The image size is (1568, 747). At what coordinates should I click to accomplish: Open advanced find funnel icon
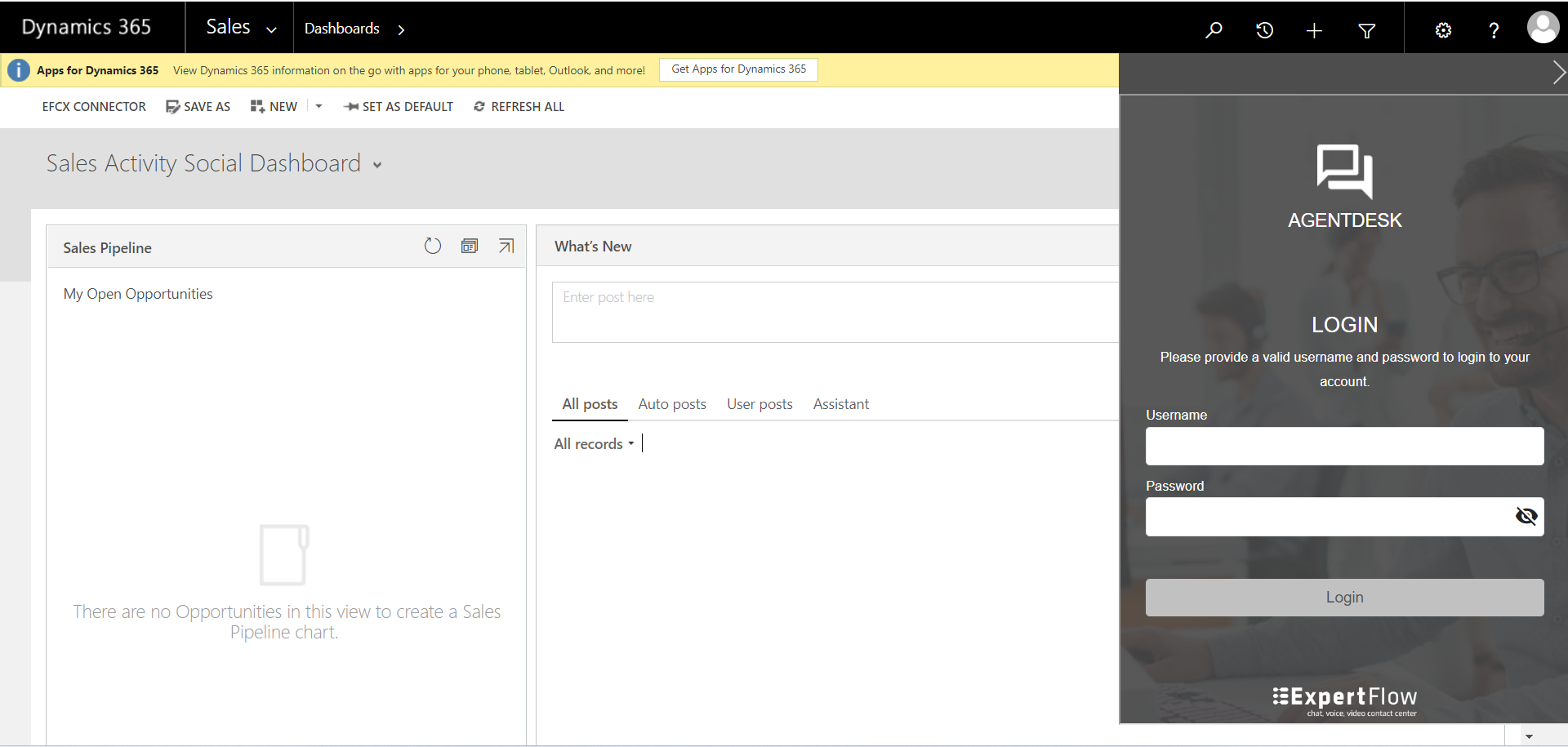click(1366, 31)
